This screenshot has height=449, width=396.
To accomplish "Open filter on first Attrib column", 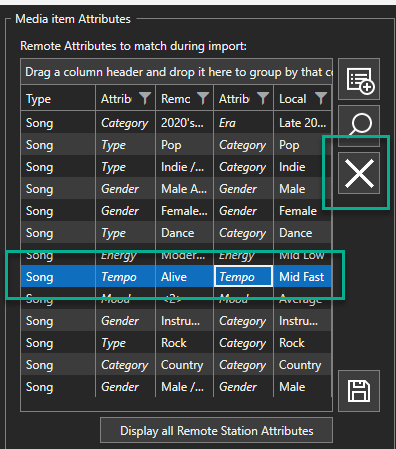I will click(x=145, y=98).
